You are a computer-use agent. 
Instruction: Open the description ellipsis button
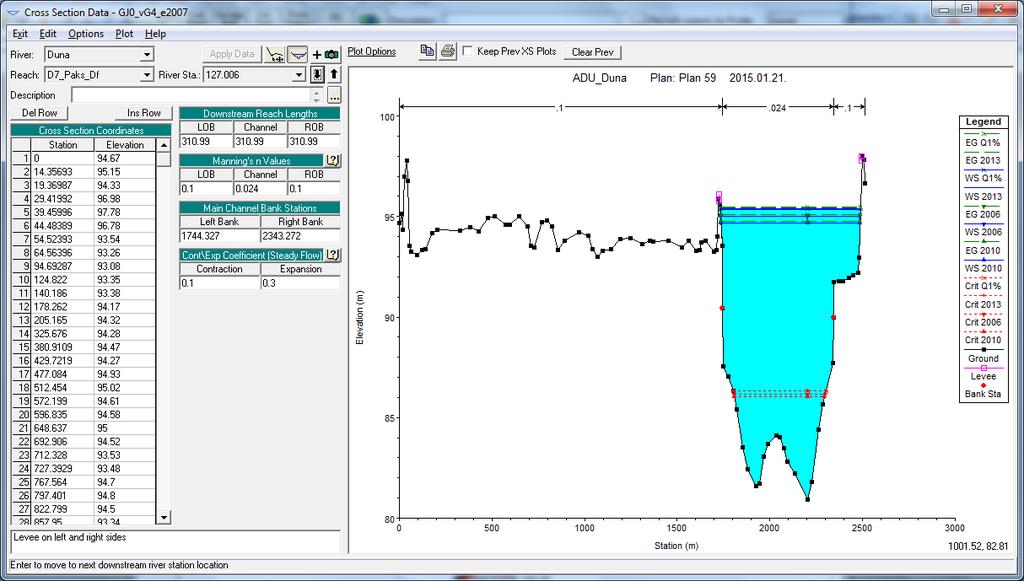[334, 95]
